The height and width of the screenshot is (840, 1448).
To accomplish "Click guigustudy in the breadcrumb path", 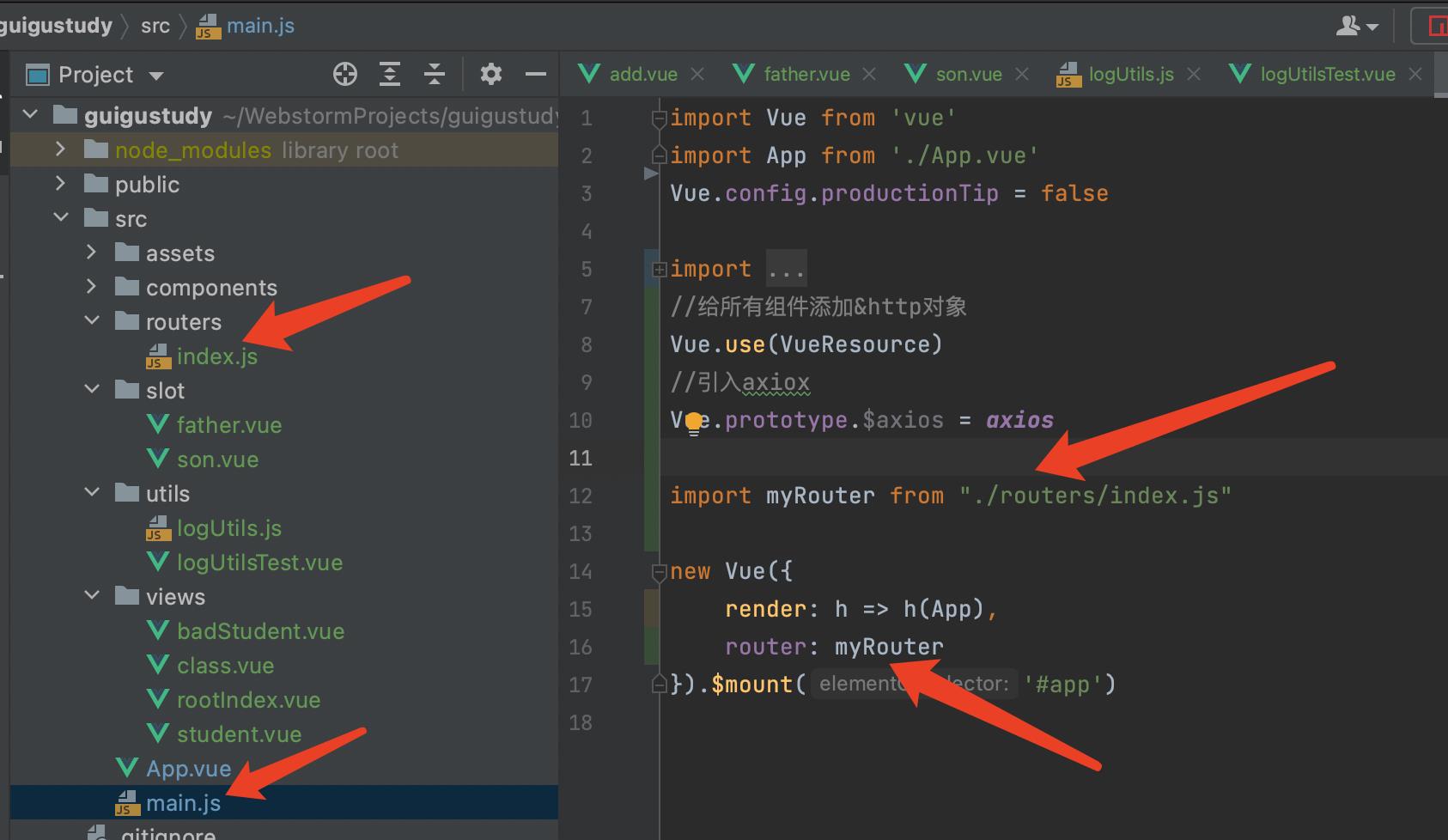I will coord(56,26).
